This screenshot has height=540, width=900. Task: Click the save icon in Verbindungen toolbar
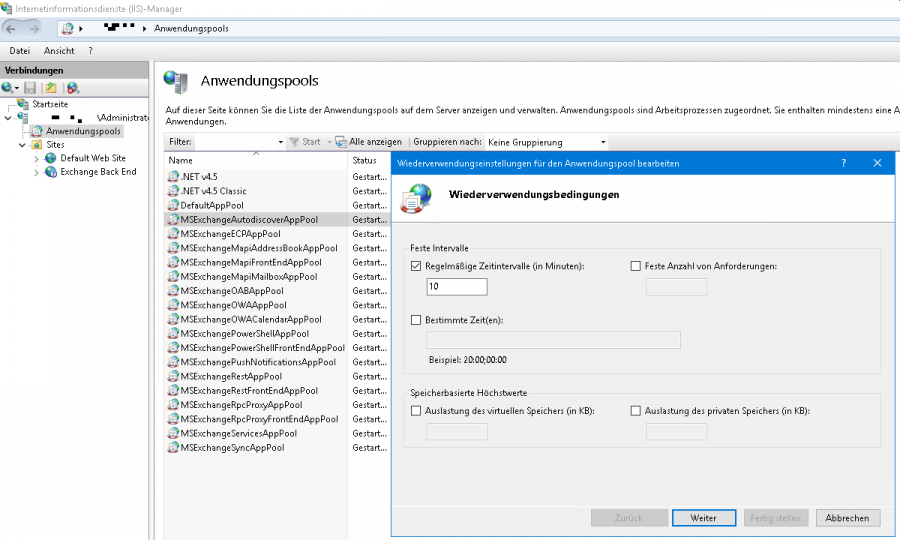(x=31, y=88)
